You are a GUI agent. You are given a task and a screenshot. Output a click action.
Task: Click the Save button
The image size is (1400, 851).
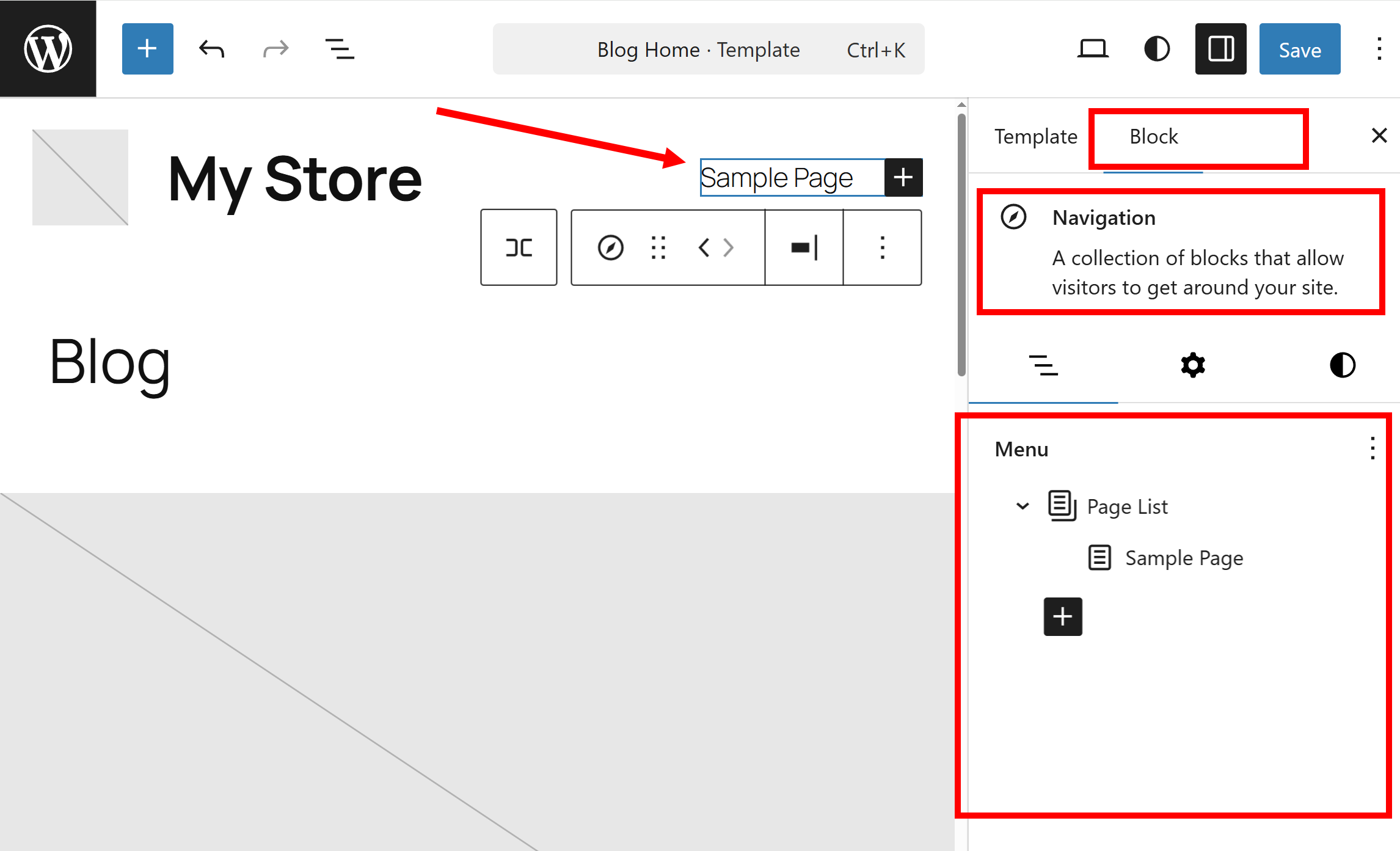1299,49
